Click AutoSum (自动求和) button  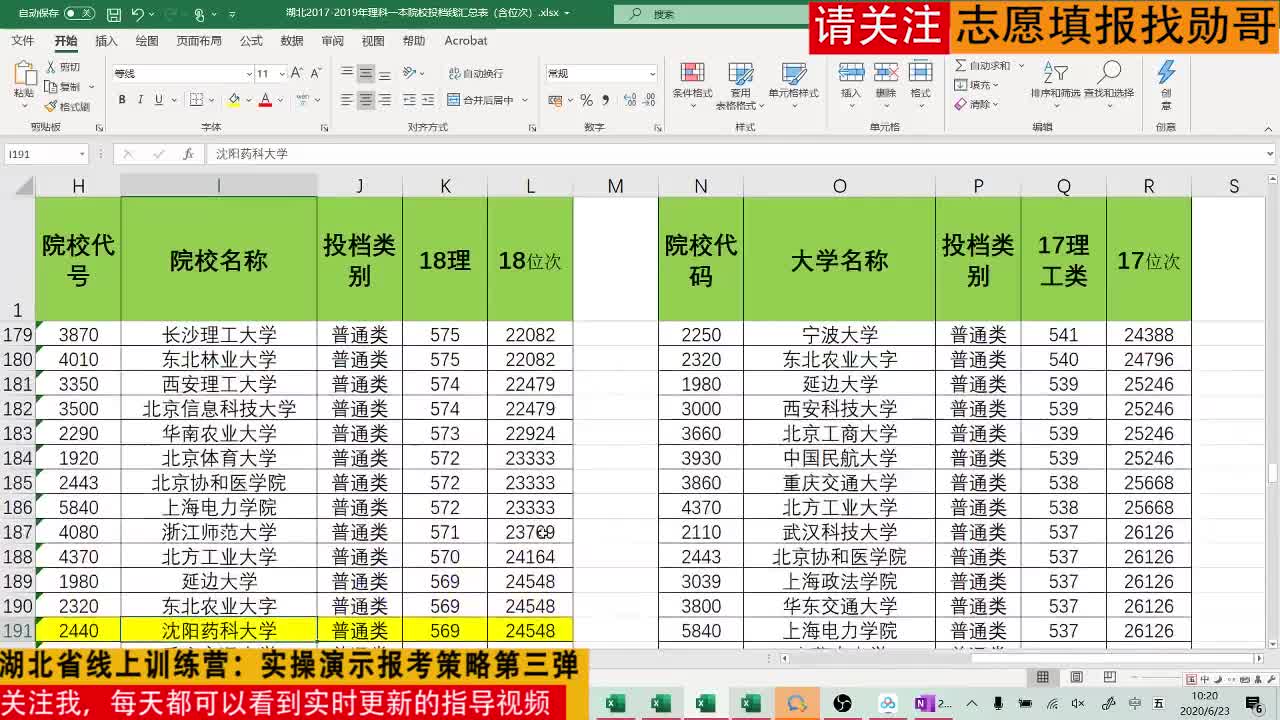pyautogui.click(x=982, y=66)
